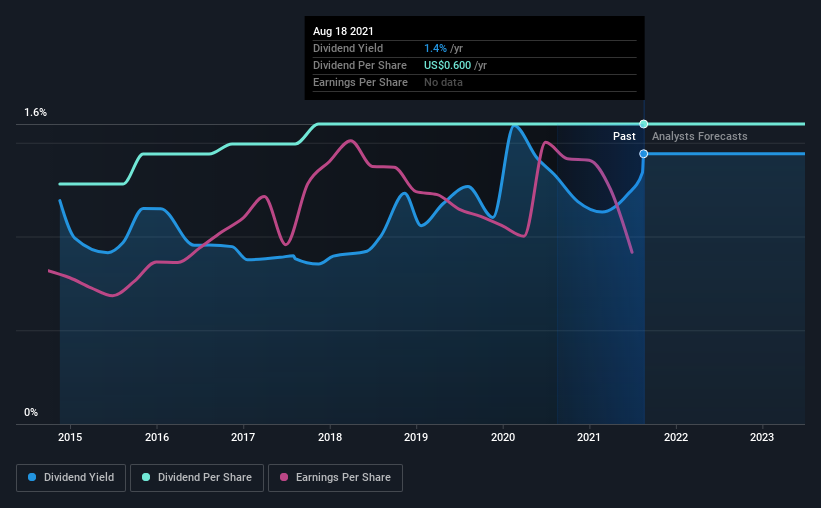
Task: Select the teal dividend per share data point marker
Action: (644, 124)
